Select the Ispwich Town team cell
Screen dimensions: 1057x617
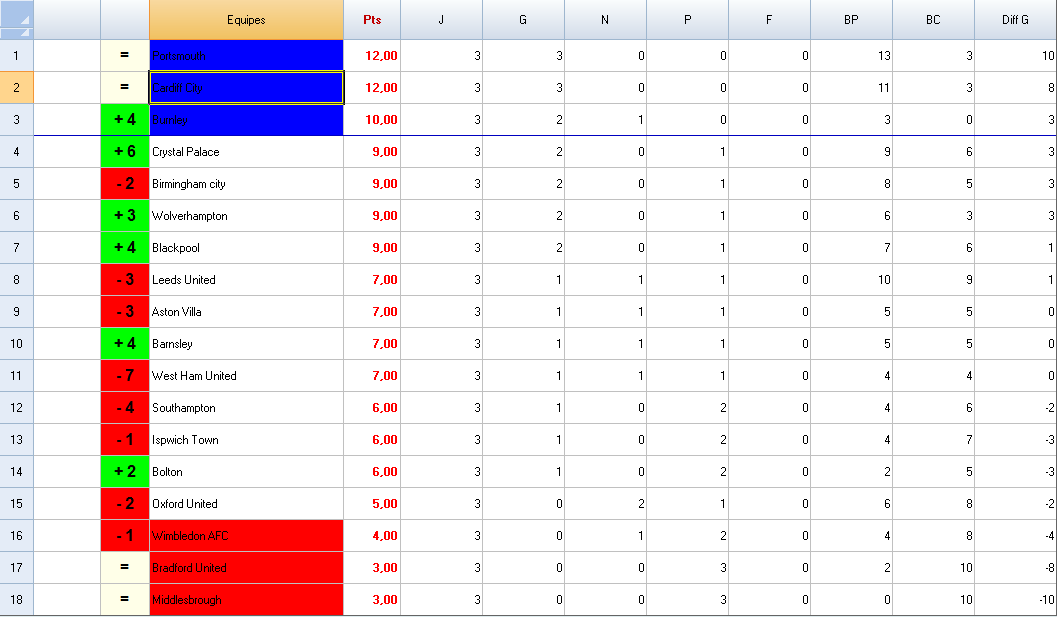(x=246, y=440)
